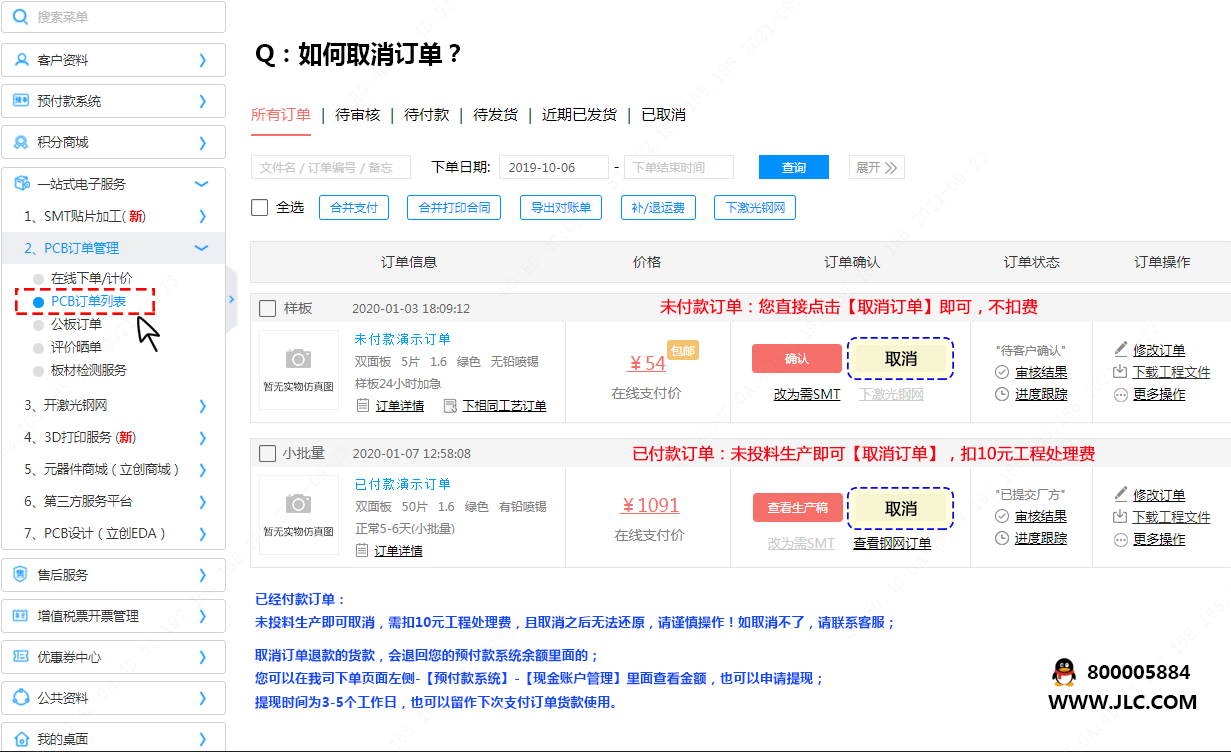Image resolution: width=1231 pixels, height=752 pixels.
Task: Click the 公共资料 icon in sidebar
Action: 21,698
